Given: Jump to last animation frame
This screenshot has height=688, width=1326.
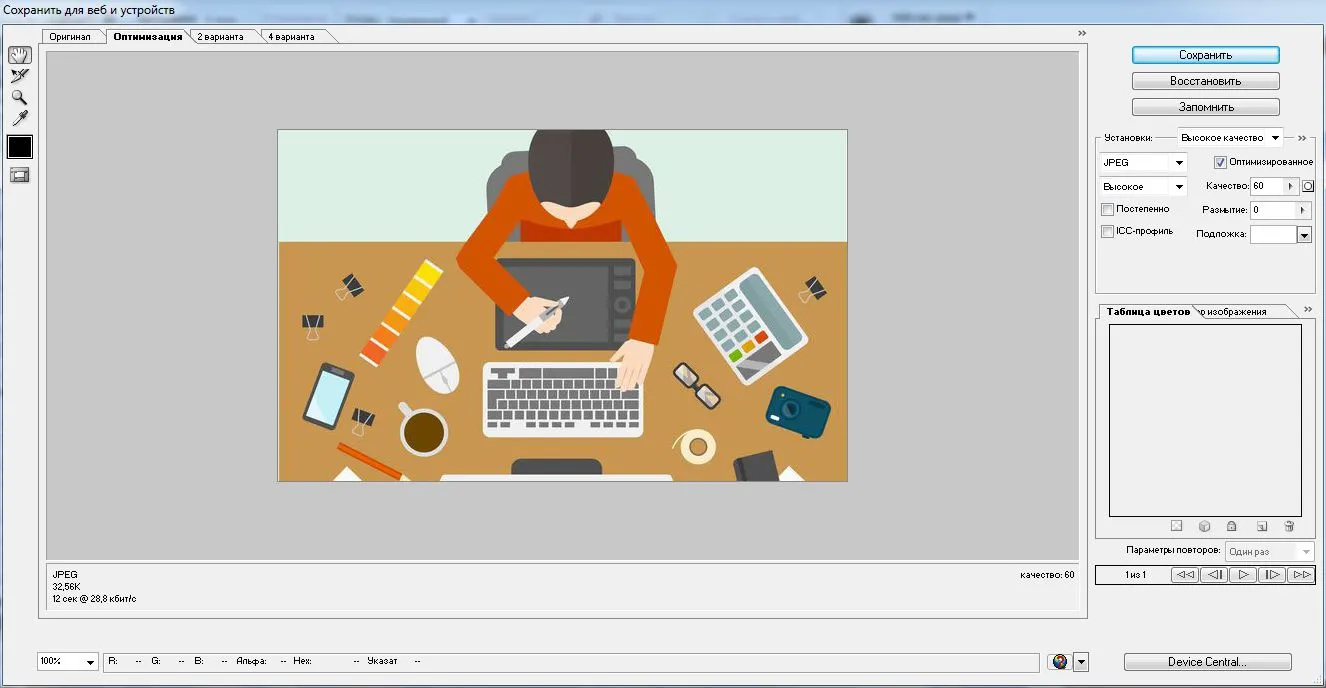Looking at the screenshot, I should pyautogui.click(x=1301, y=575).
